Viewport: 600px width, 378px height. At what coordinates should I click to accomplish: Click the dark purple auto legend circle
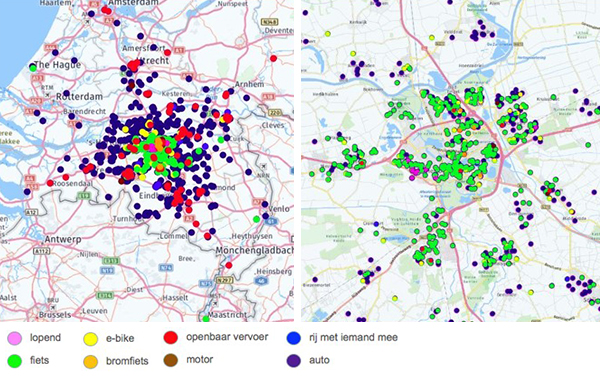point(293,360)
